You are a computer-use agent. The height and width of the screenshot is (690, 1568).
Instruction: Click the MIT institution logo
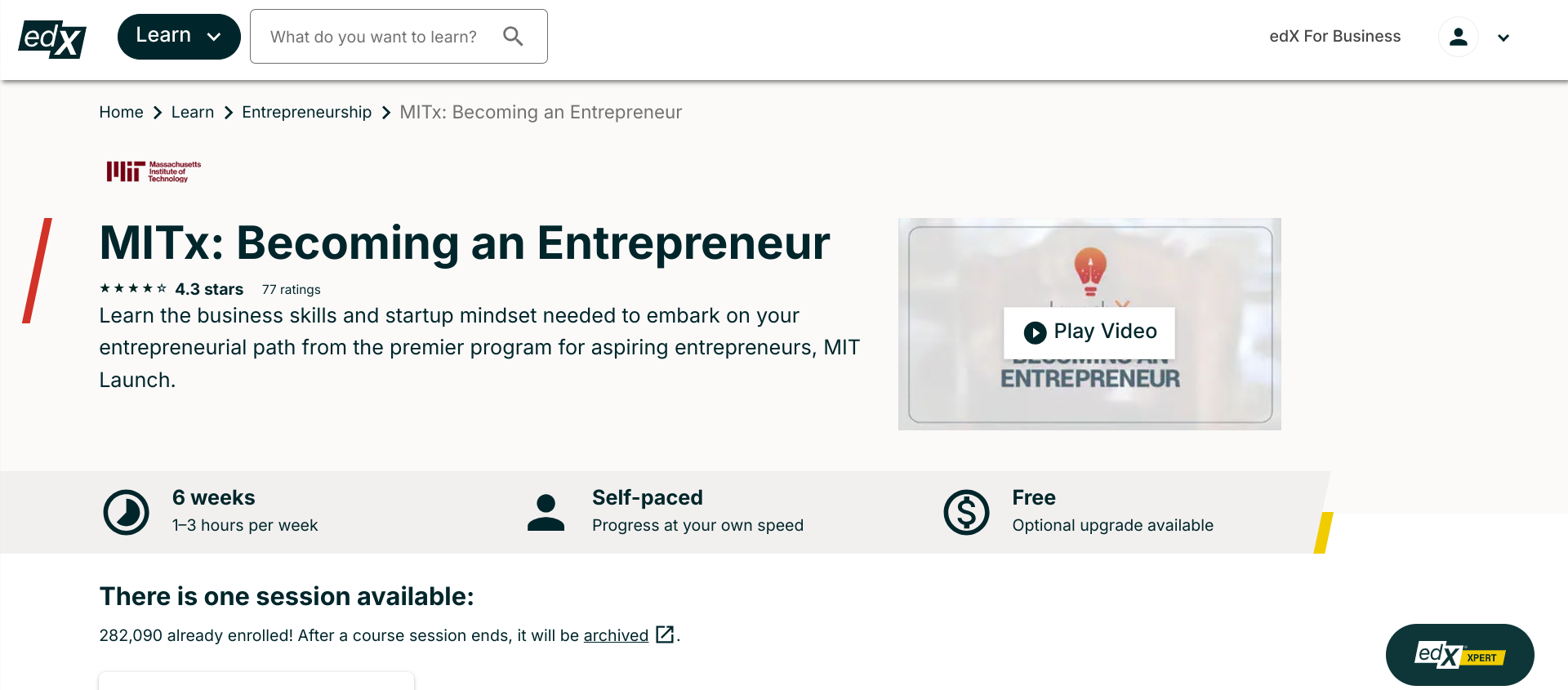point(154,171)
